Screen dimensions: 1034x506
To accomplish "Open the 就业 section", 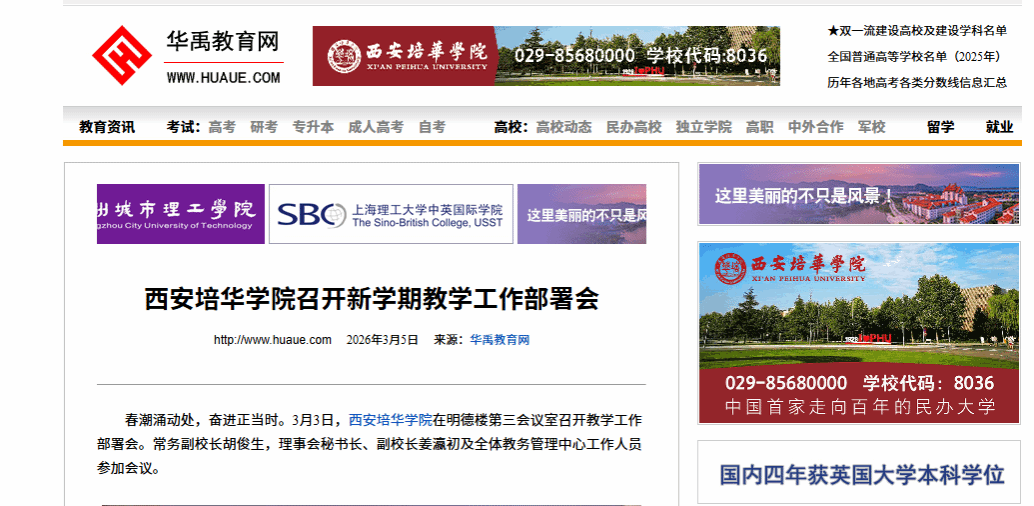I will point(999,127).
